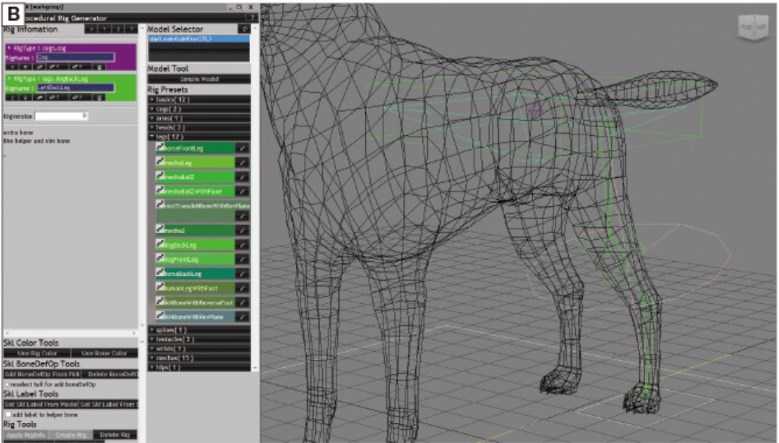Screen dimensions: 779x443
Task: Click link icon of the horseFrontLeg preset
Action: point(160,147)
